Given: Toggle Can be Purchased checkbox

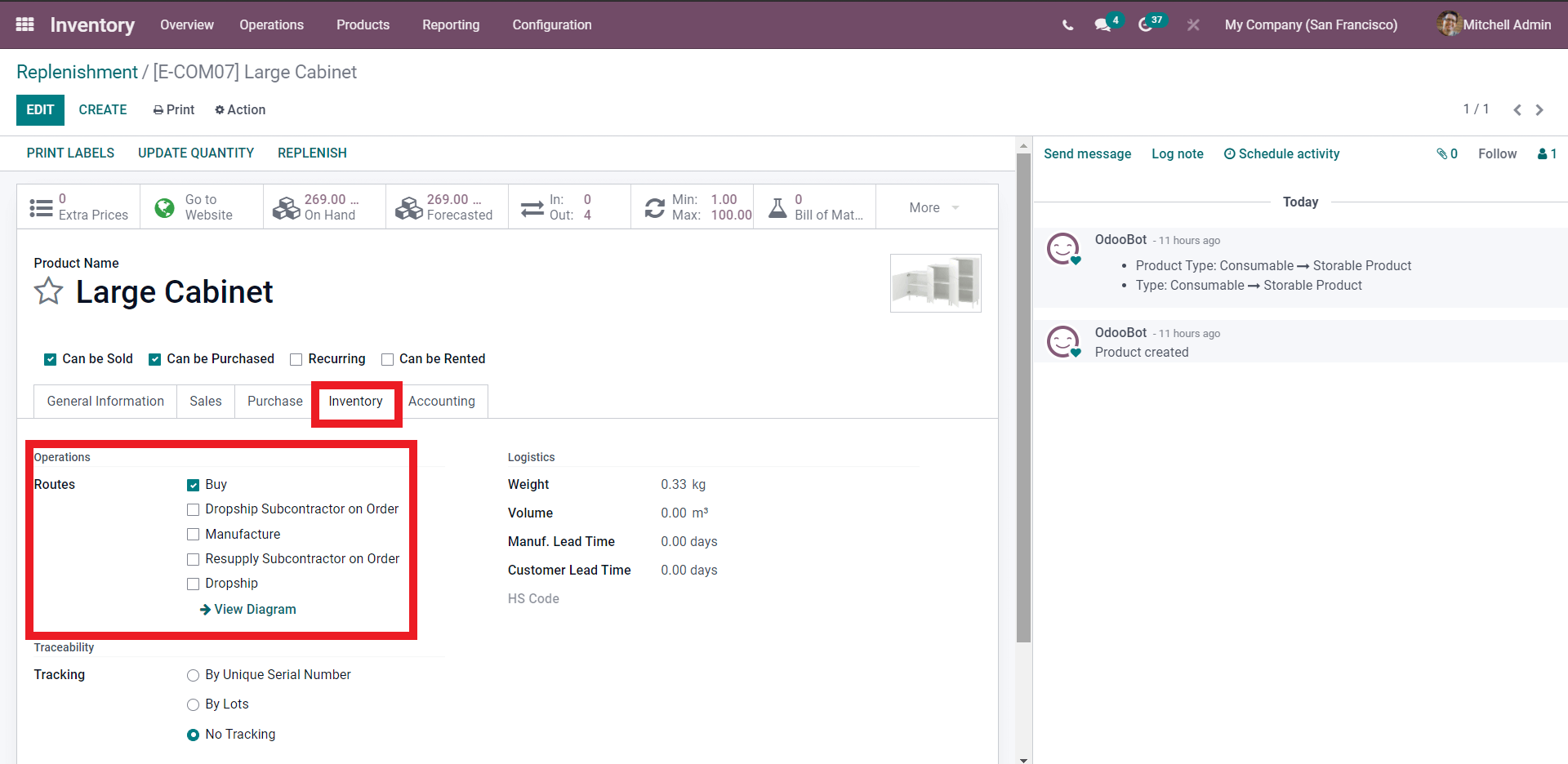Looking at the screenshot, I should pos(154,359).
